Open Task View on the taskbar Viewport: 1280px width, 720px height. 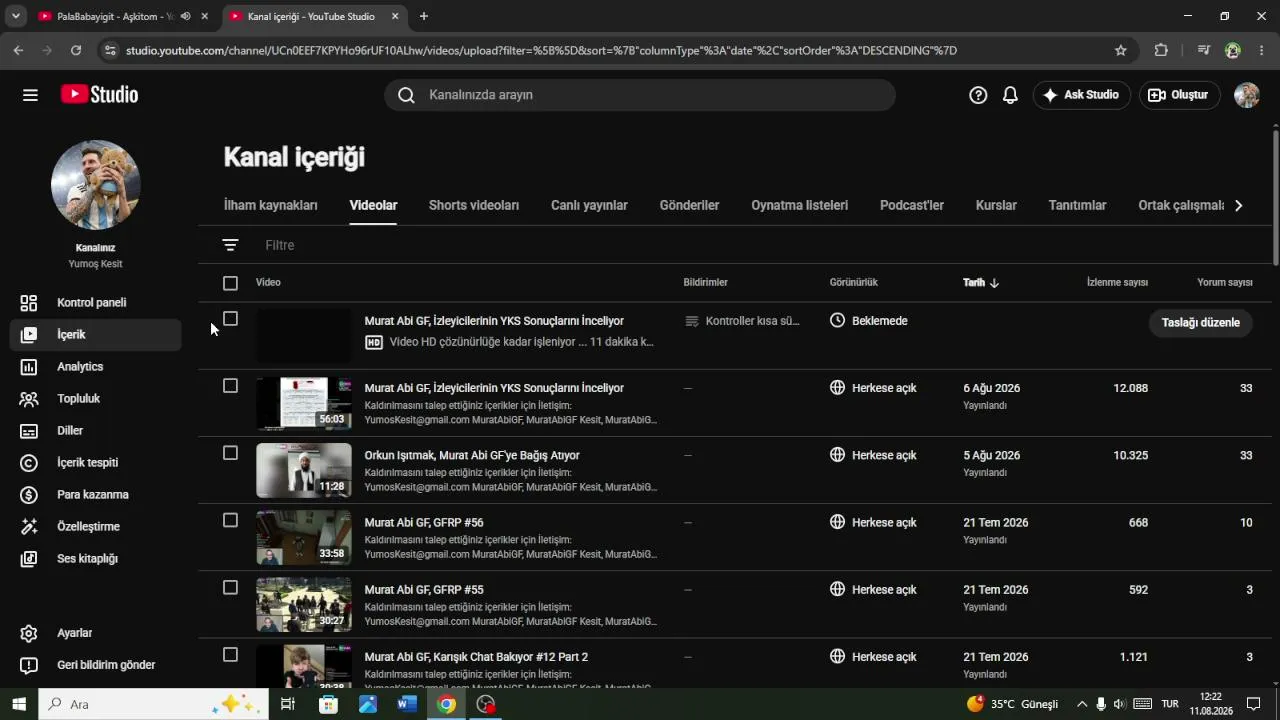click(288, 704)
